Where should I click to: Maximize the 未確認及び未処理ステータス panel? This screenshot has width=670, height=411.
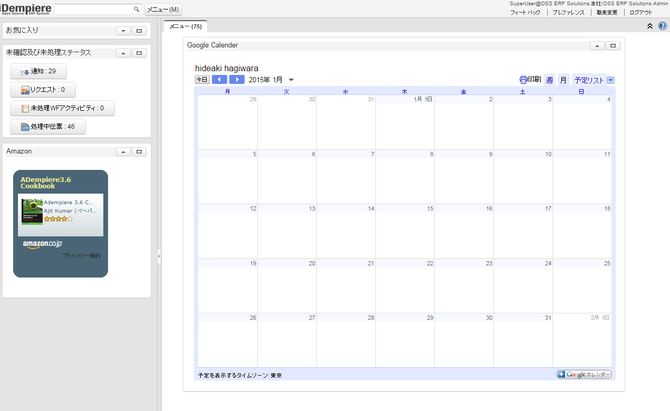(139, 53)
